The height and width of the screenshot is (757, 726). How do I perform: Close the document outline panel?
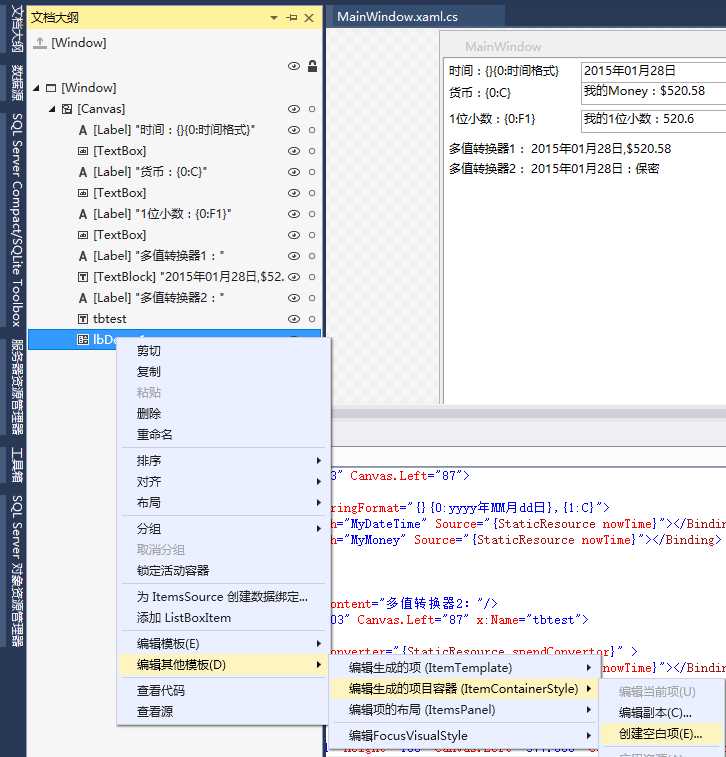point(309,18)
